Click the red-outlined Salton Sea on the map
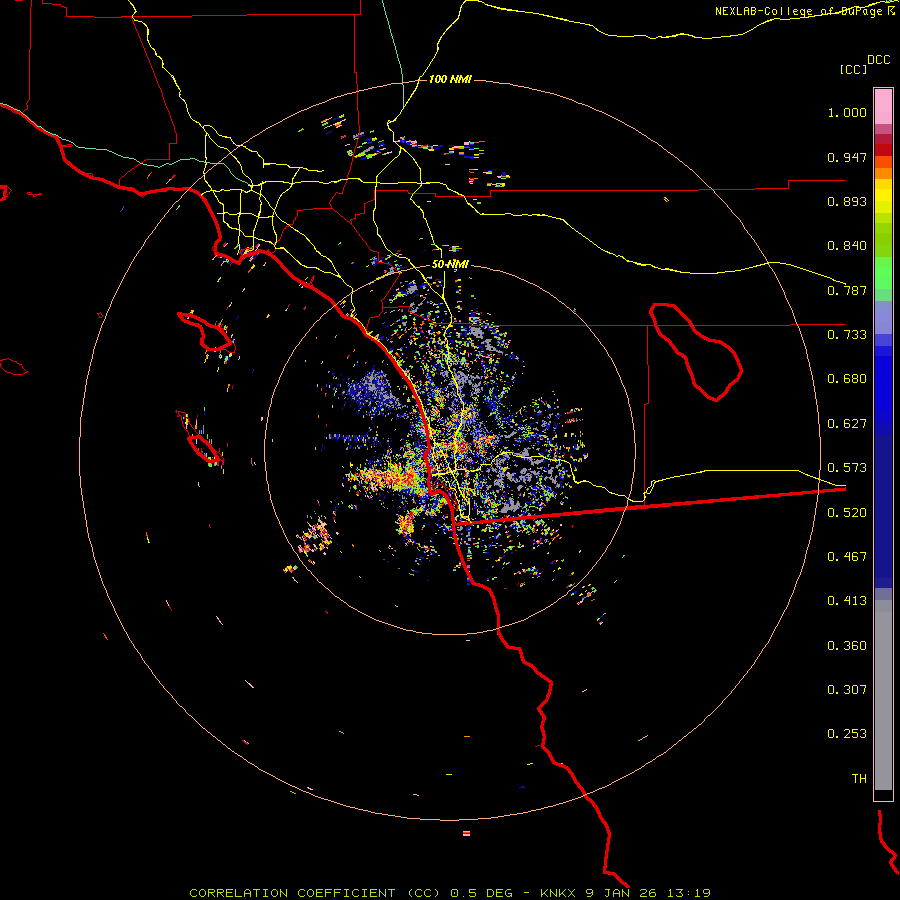This screenshot has height=900, width=900. pos(696,352)
